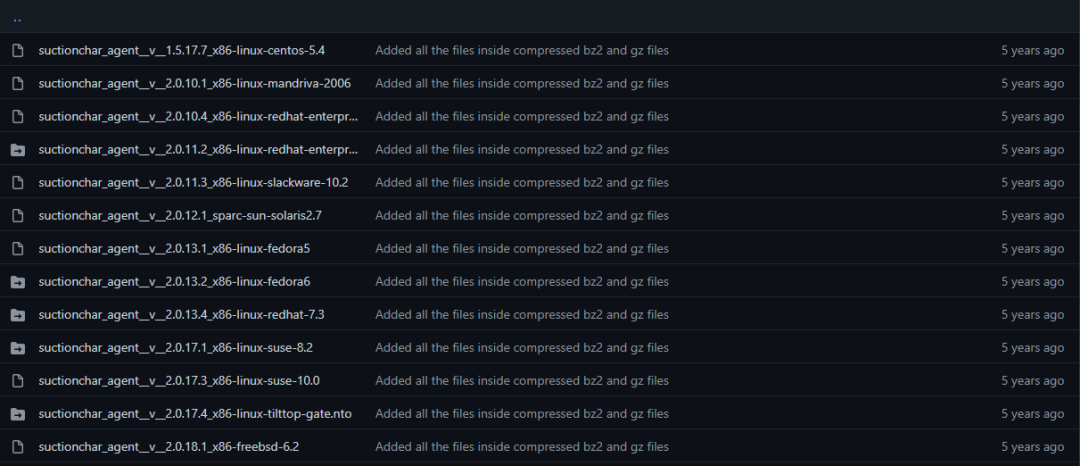The image size is (1080, 466).
Task: Click folder icon for suse-8.2 entry
Action: click(x=18, y=348)
